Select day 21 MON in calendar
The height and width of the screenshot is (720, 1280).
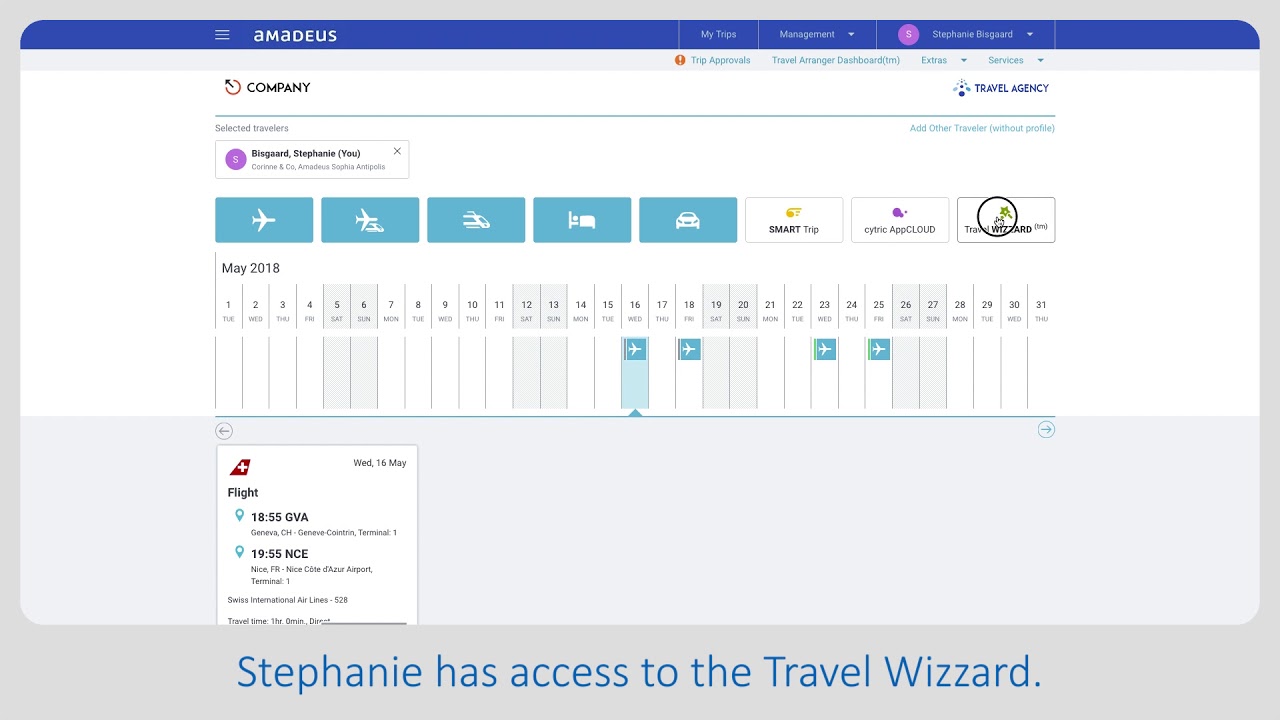pos(770,311)
